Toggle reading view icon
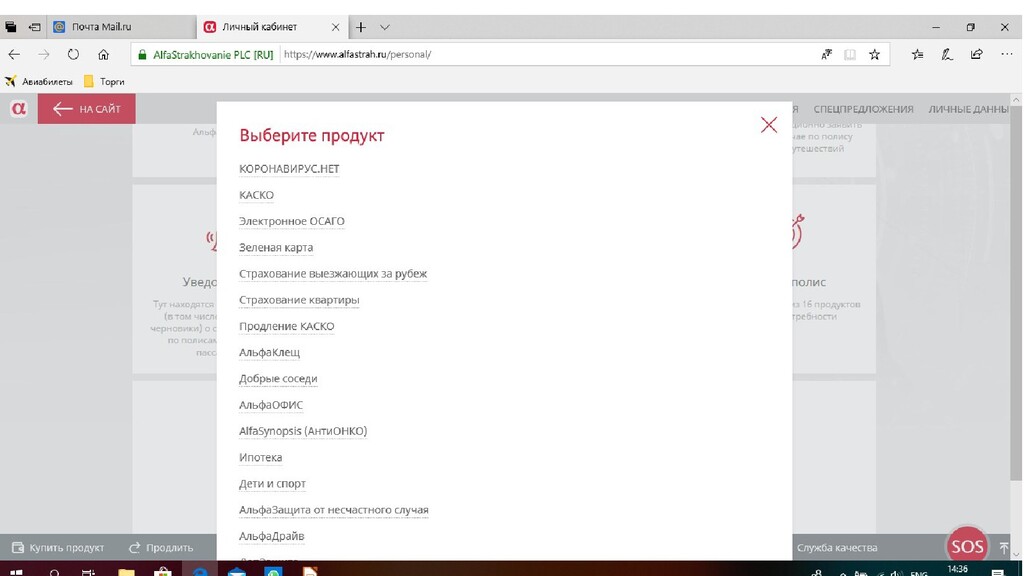The image size is (1024, 576). [x=850, y=55]
